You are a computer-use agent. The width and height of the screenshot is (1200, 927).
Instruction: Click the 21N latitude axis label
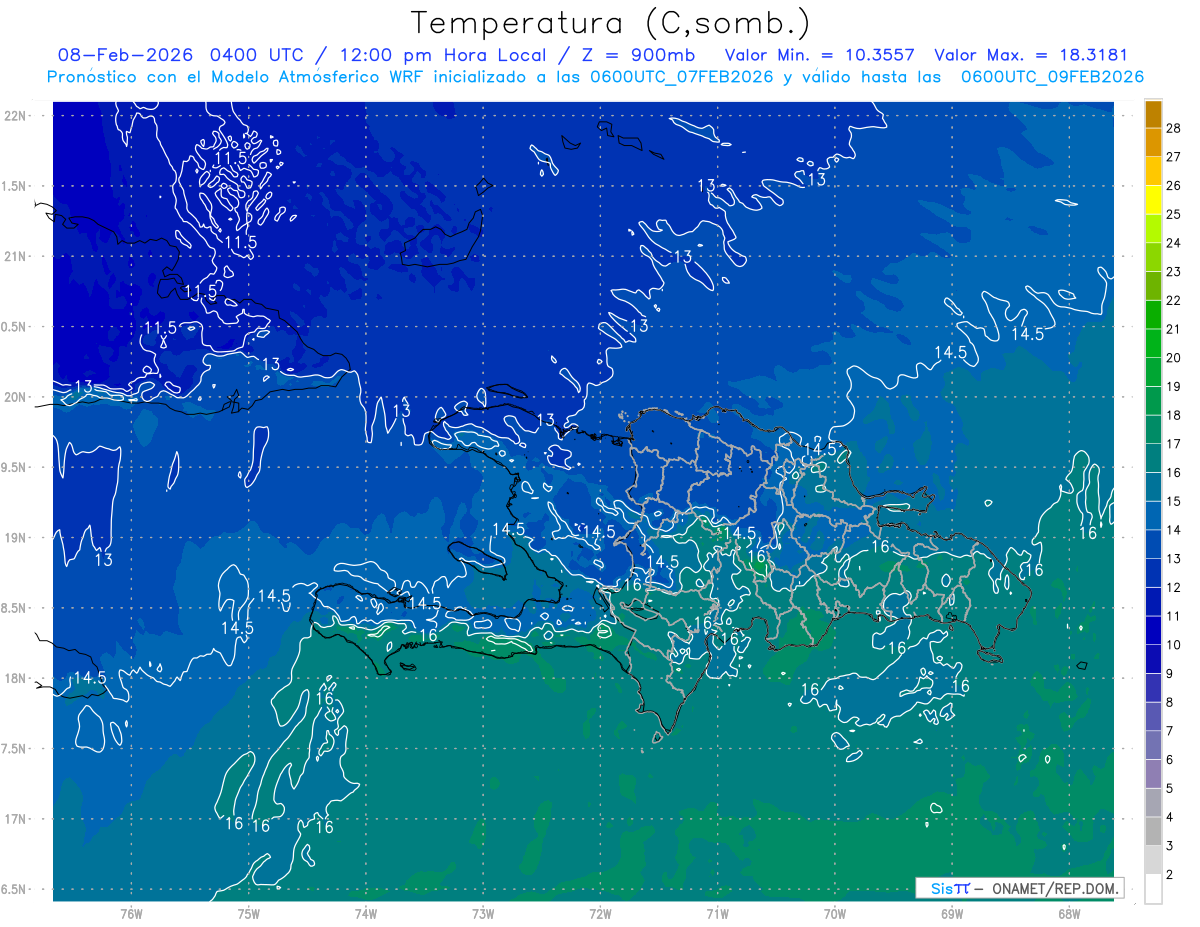coord(15,256)
